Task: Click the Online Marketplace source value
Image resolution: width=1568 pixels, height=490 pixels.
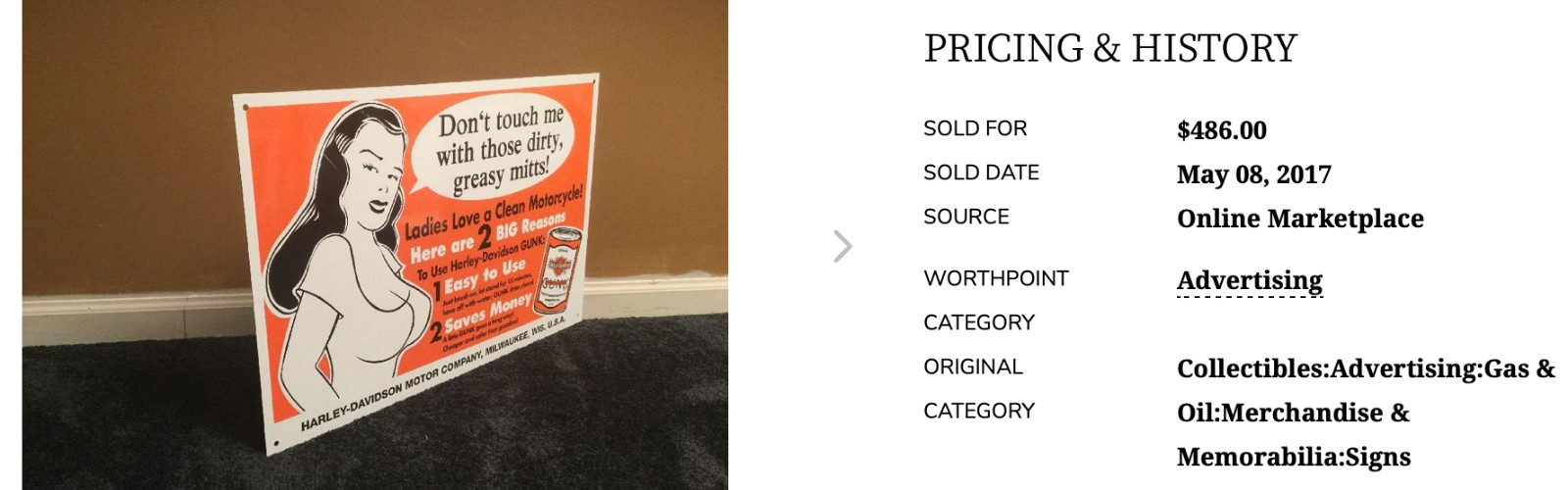Action: [1299, 219]
